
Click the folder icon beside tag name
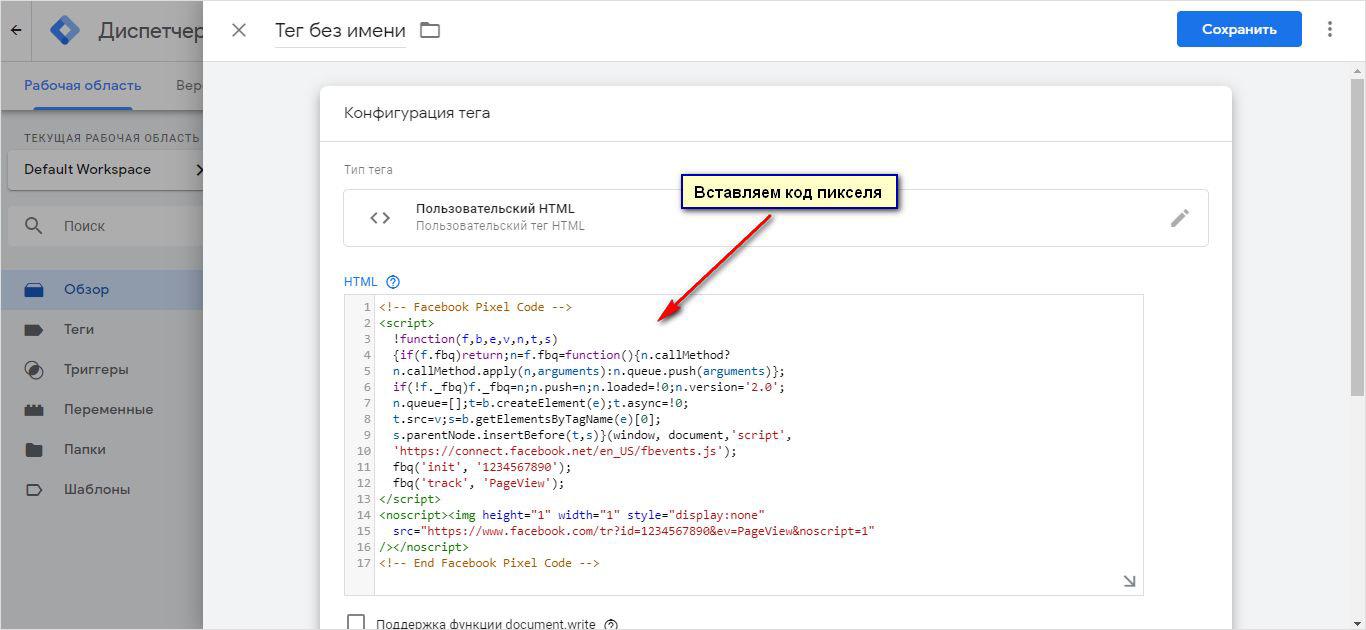(x=430, y=30)
